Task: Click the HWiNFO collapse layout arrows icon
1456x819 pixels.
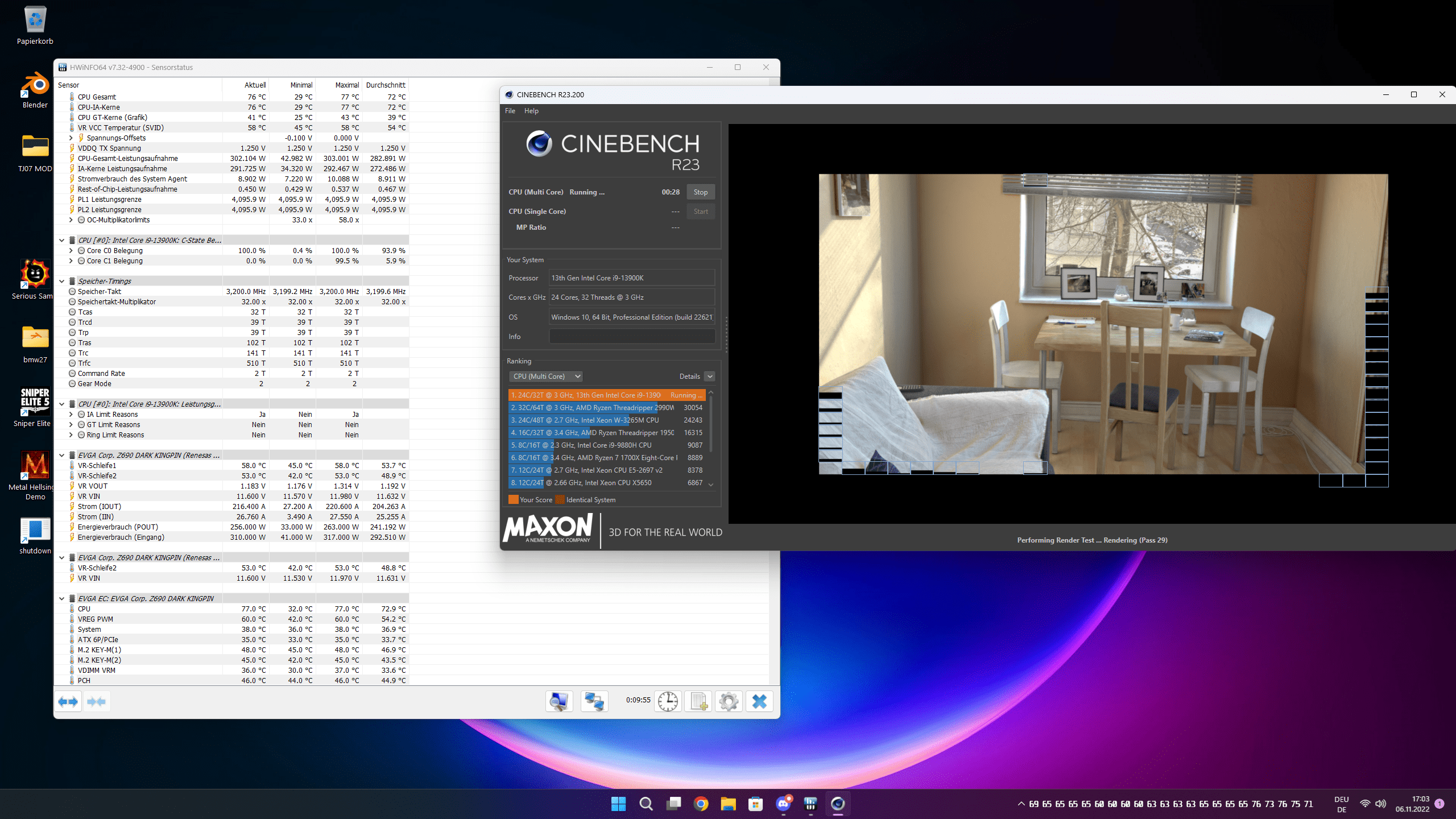Action: (x=96, y=701)
